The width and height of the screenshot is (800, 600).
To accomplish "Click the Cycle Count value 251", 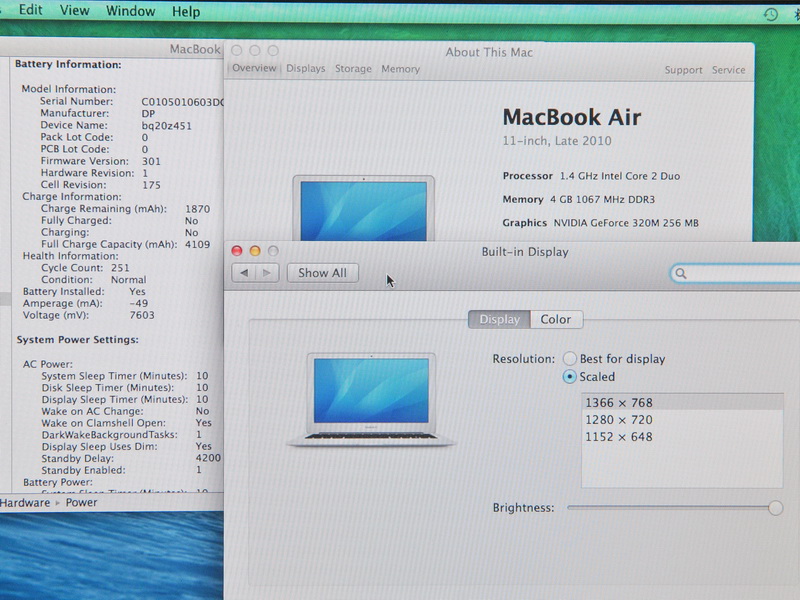I will [120, 268].
